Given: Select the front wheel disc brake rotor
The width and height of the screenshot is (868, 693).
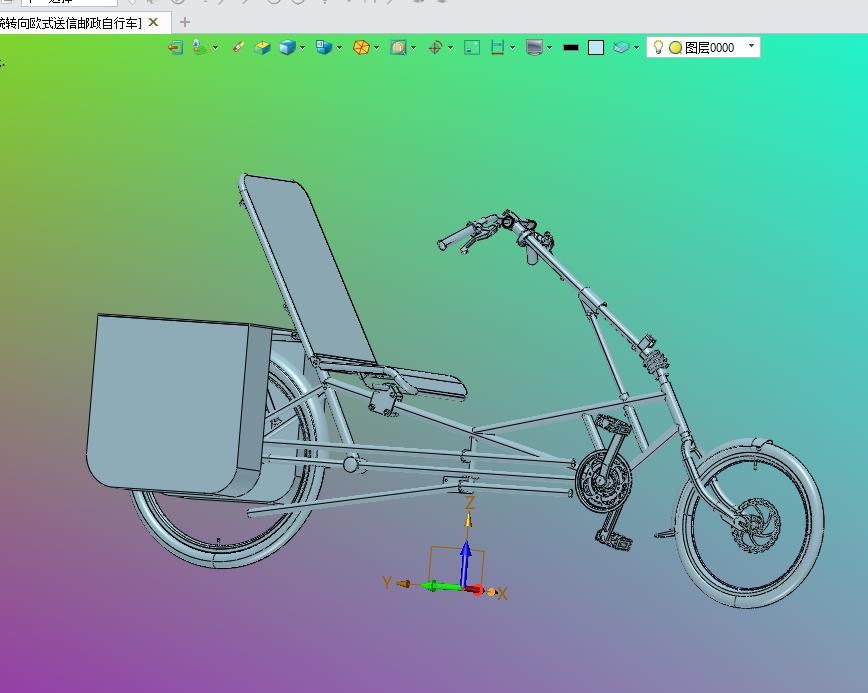Looking at the screenshot, I should pos(757,525).
